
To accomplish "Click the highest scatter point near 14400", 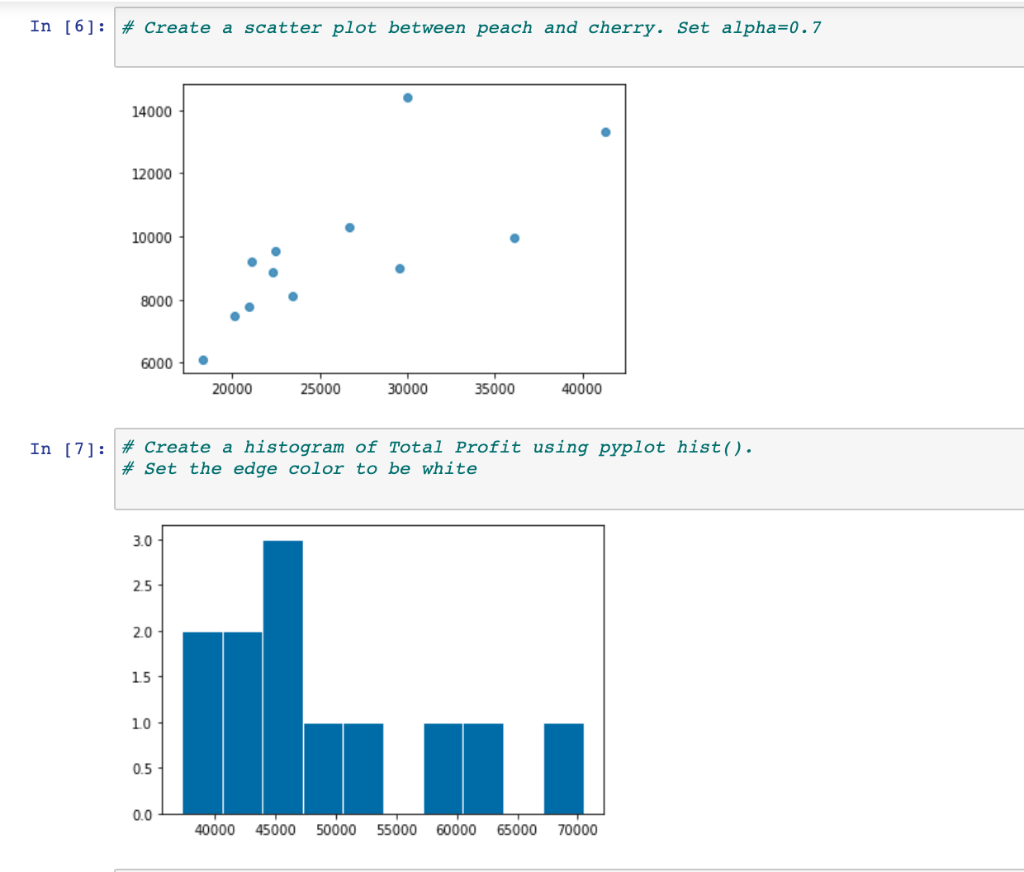I will tap(407, 97).
